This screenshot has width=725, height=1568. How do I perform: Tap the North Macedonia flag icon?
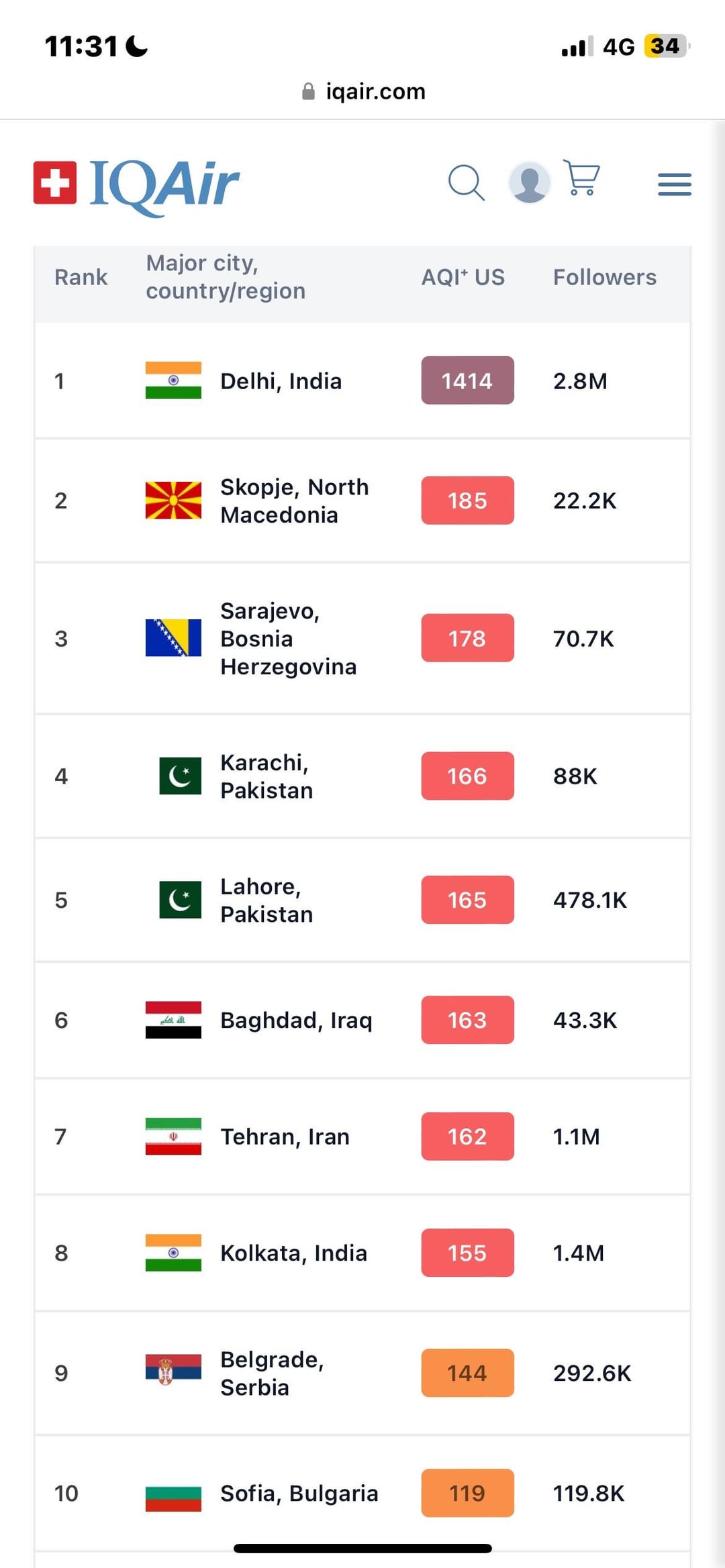click(173, 501)
